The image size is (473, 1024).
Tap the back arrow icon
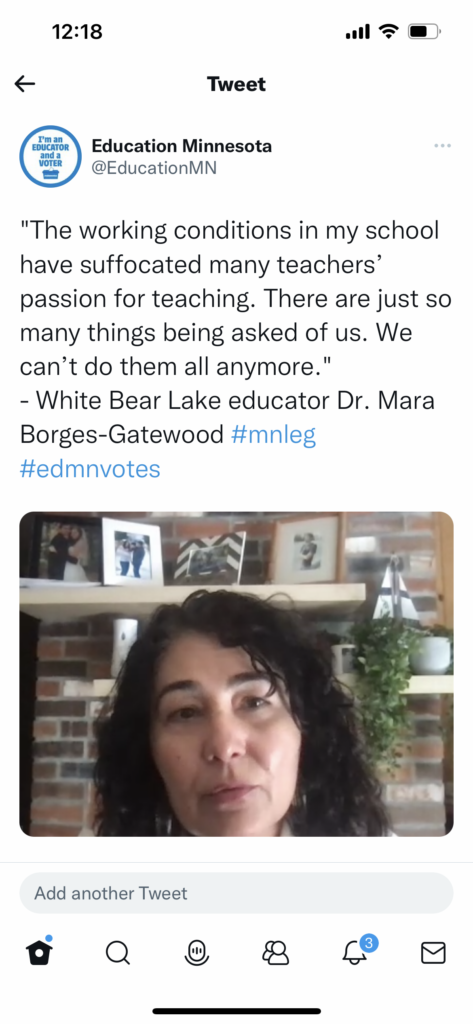(25, 84)
